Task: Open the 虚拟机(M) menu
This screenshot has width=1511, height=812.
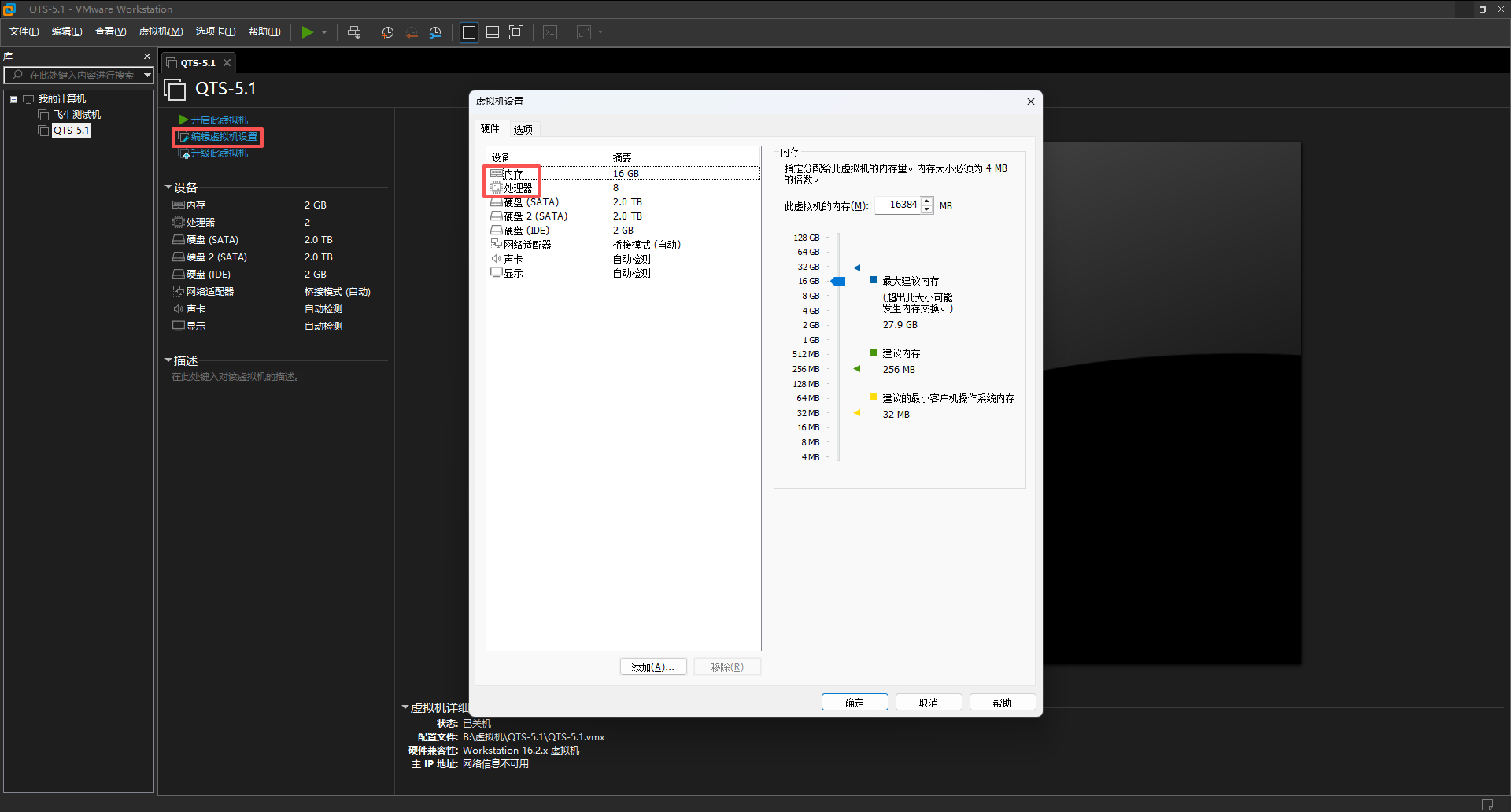Action: pos(161,31)
